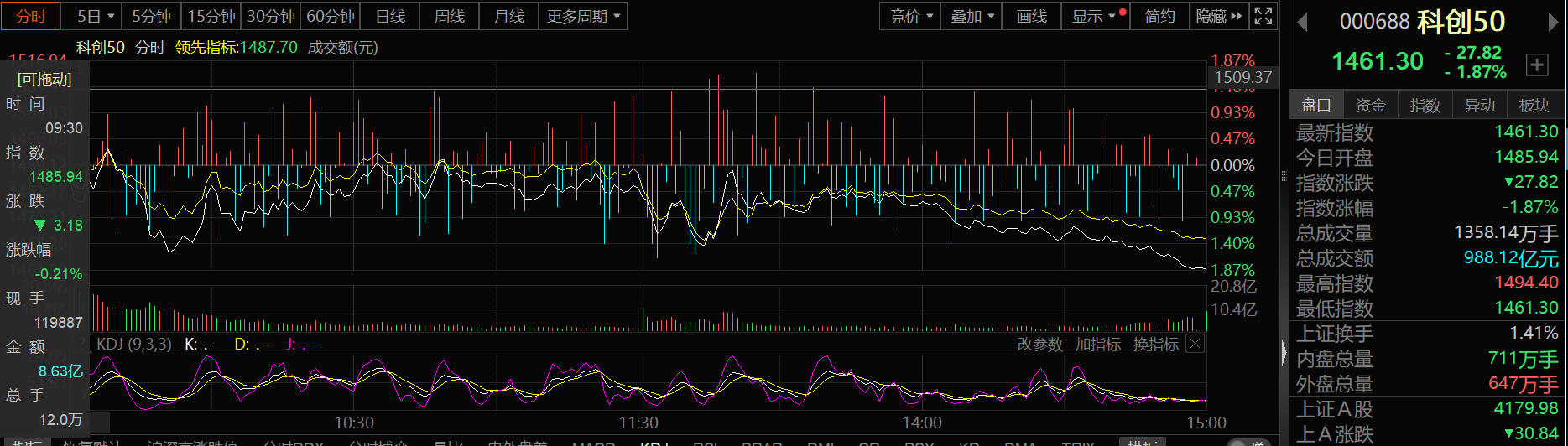Expand the 竞价 dropdown menu
The width and height of the screenshot is (1568, 446).
(x=910, y=16)
